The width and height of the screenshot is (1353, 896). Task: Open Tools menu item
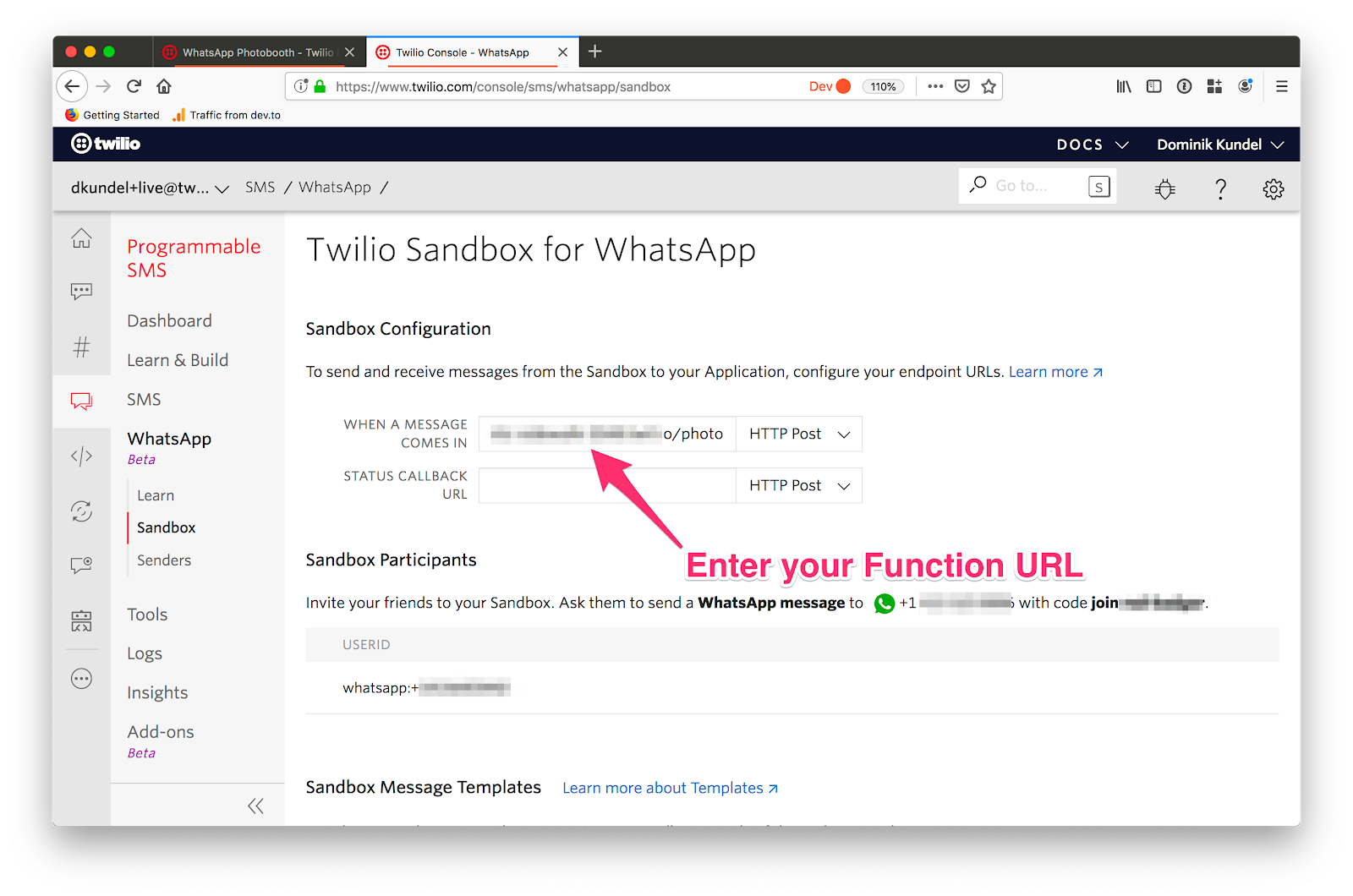(147, 615)
